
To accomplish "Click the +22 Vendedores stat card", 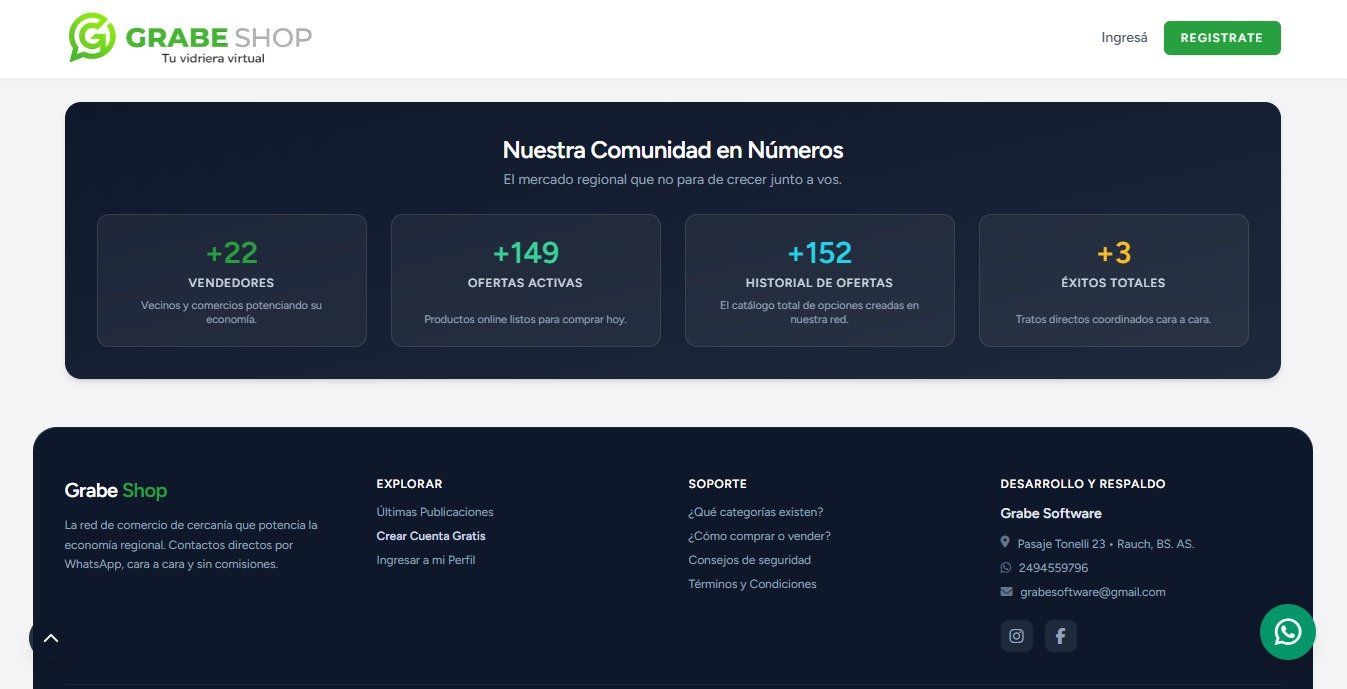I will [232, 280].
